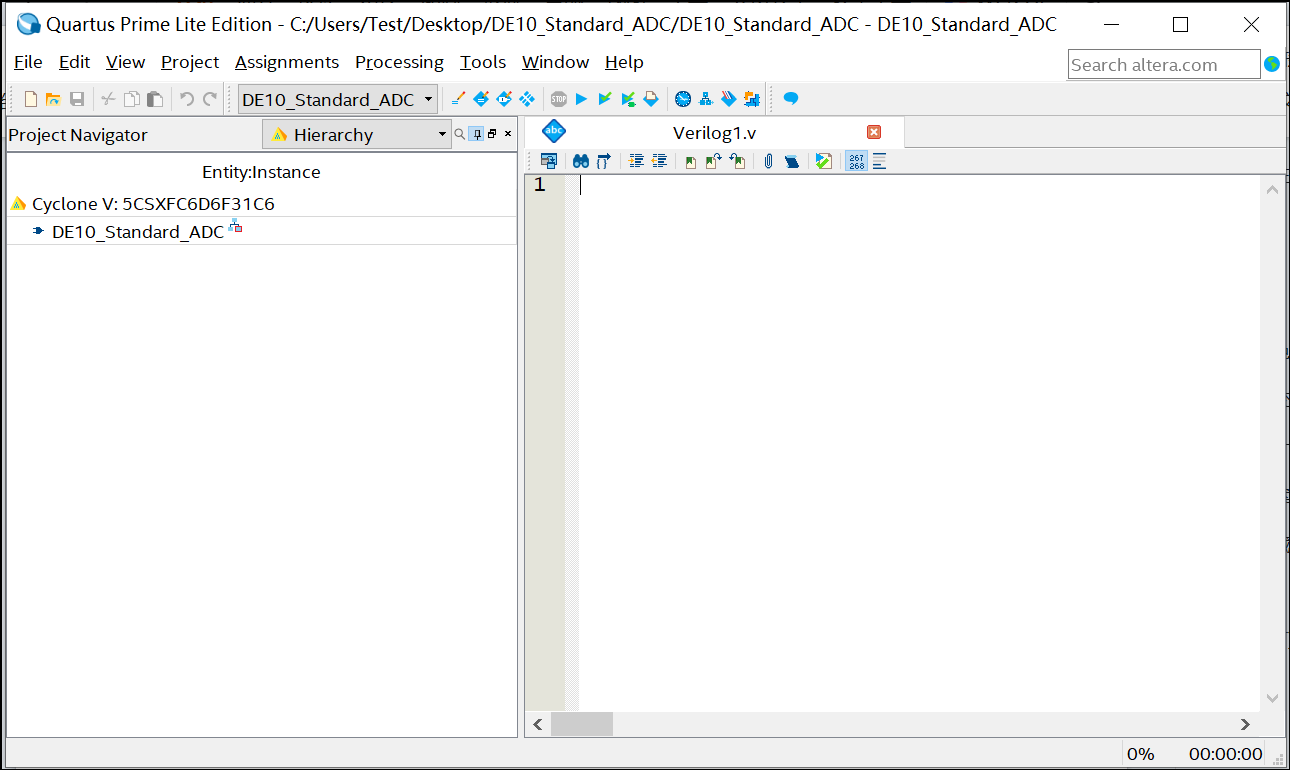Open the editor window docking icon

point(548,161)
